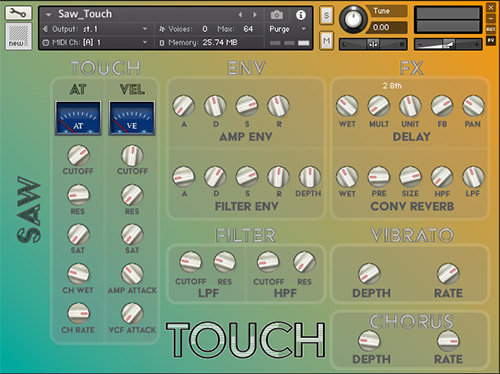Click the CHORUS DEPTH knob
The height and width of the screenshot is (374, 500).
tap(369, 341)
